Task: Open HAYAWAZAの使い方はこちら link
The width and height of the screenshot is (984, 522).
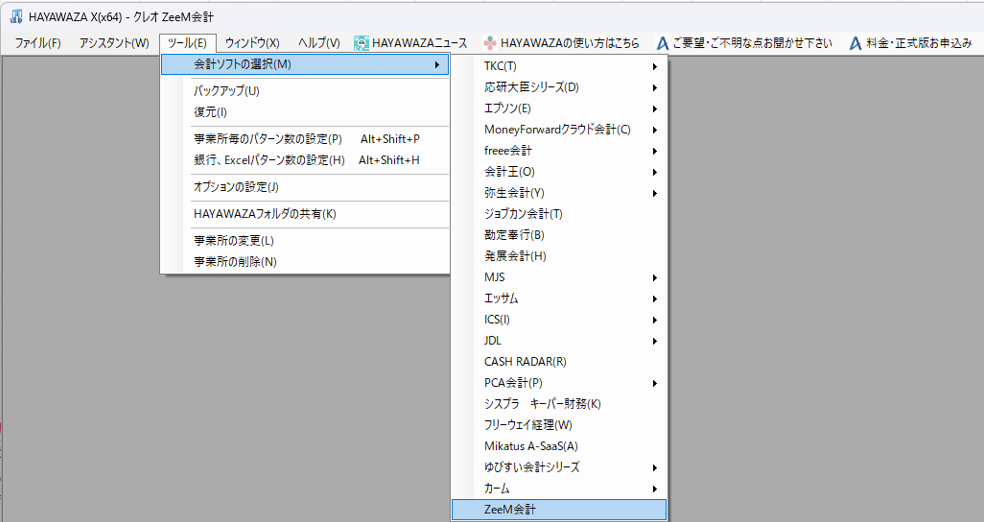Action: 570,43
